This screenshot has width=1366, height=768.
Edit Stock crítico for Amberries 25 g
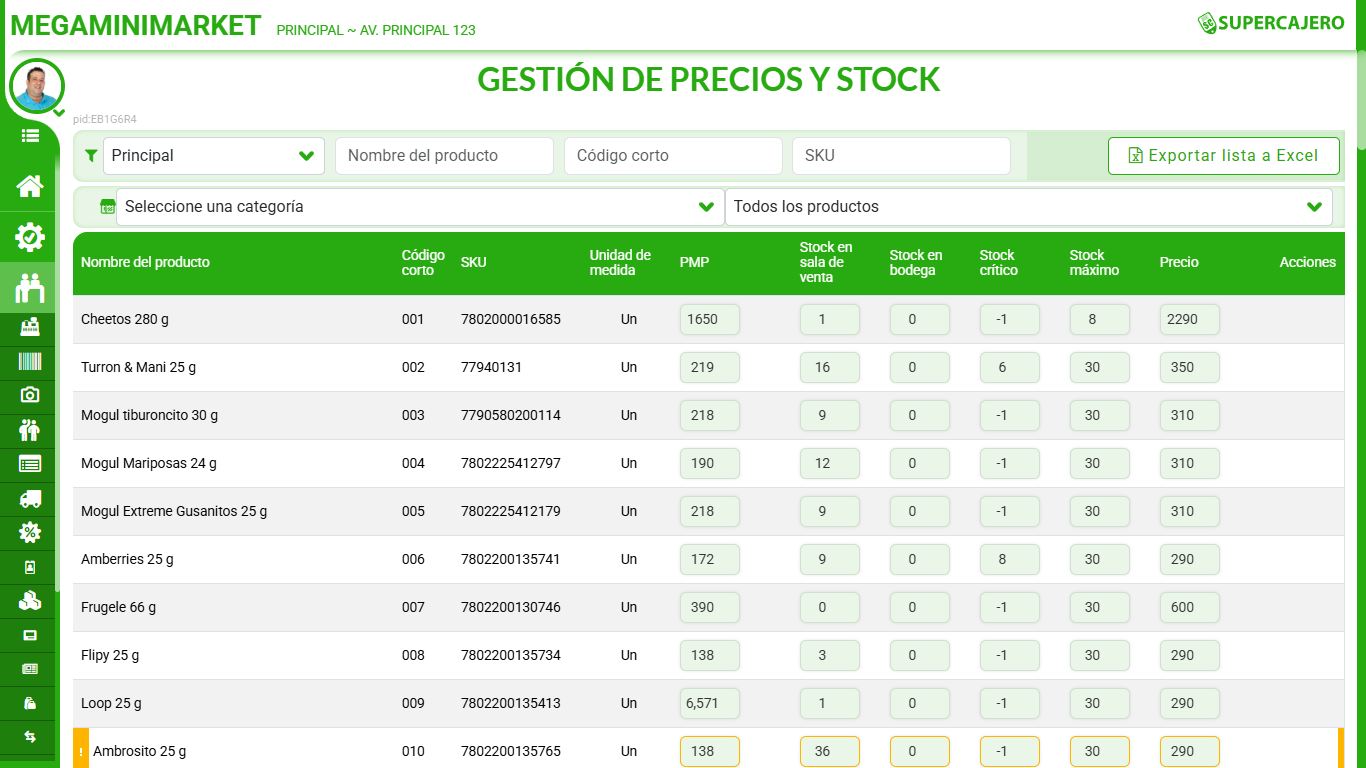[x=1010, y=559]
